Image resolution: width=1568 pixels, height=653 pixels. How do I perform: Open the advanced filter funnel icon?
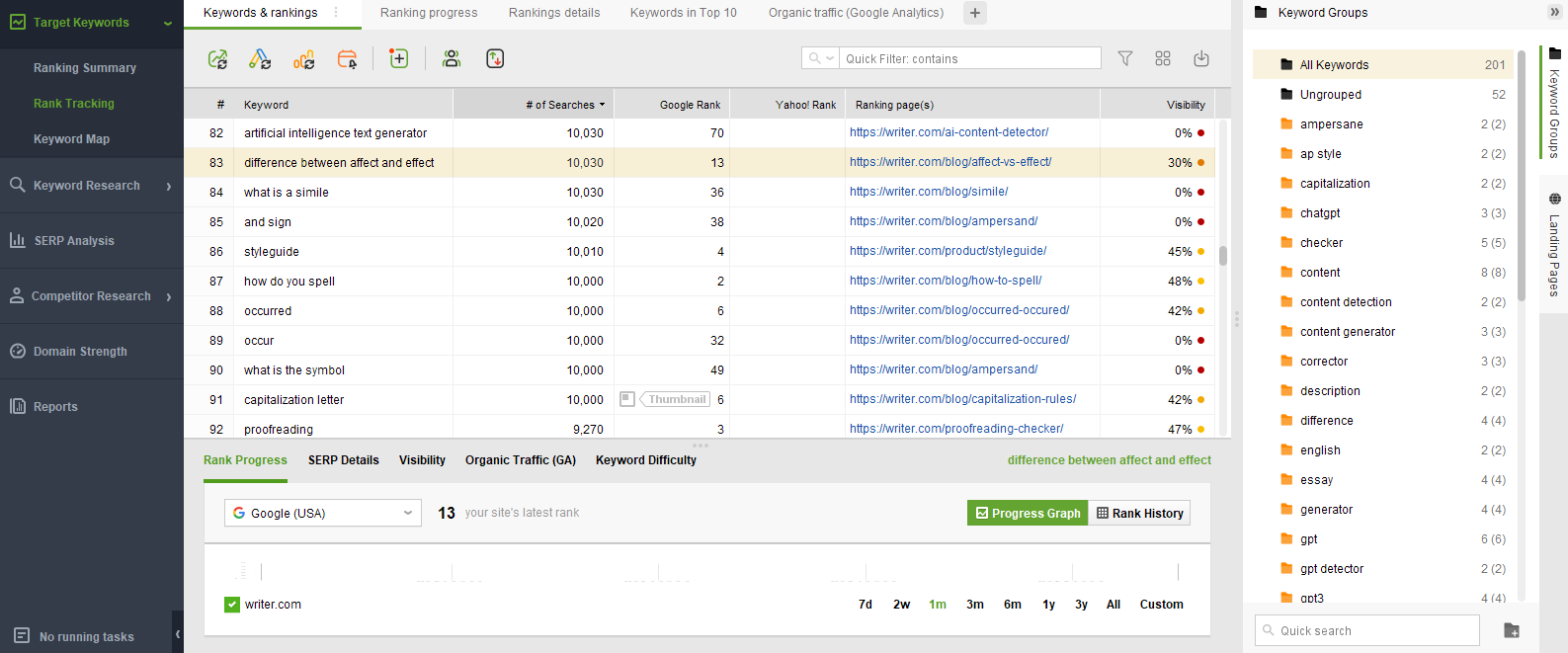1125,58
